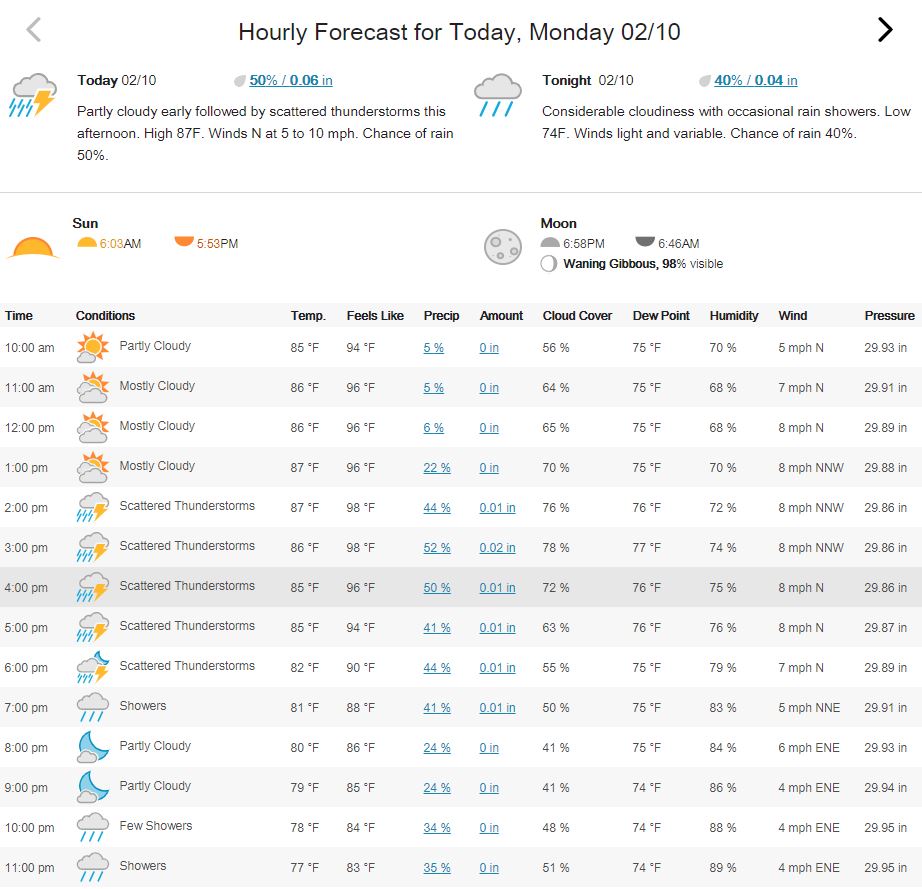Click the 52 % precip link at 3:00 pm
Screen dimensions: 922x889
[437, 547]
